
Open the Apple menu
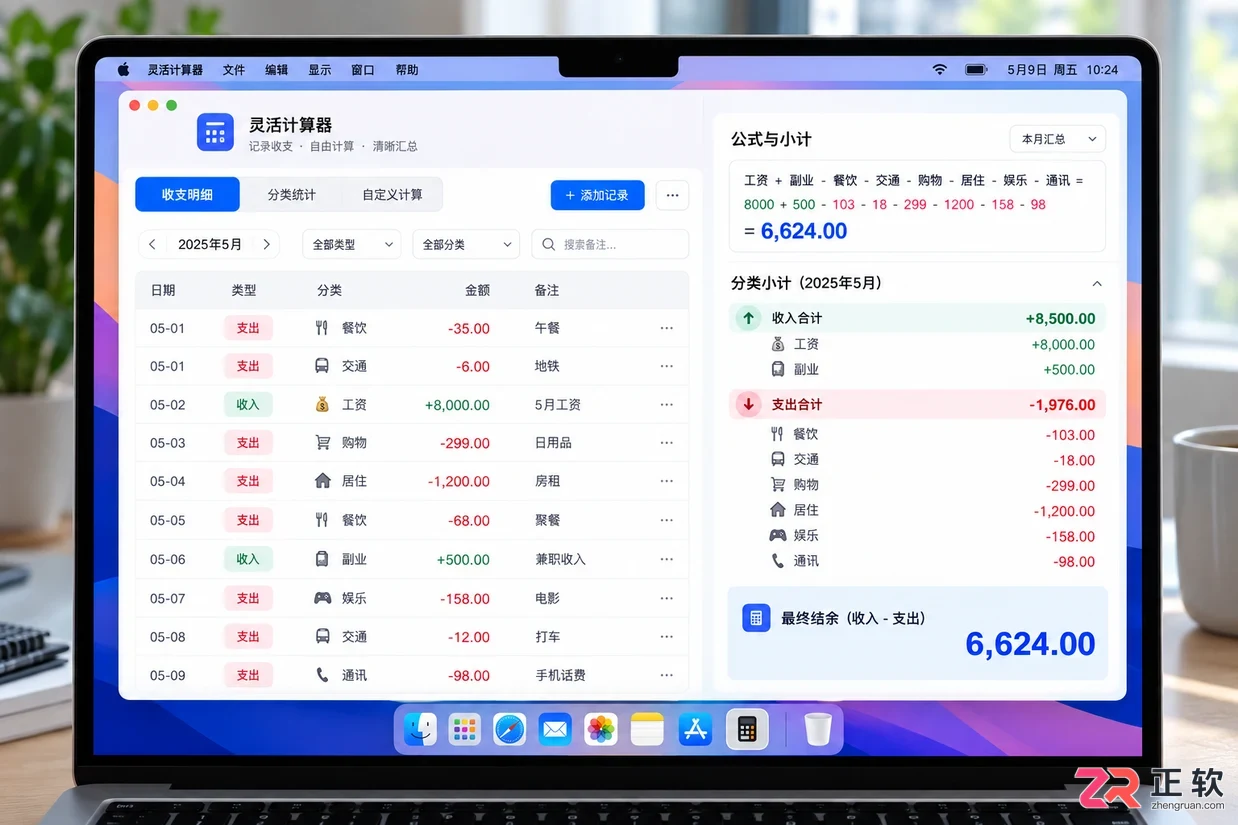click(124, 70)
